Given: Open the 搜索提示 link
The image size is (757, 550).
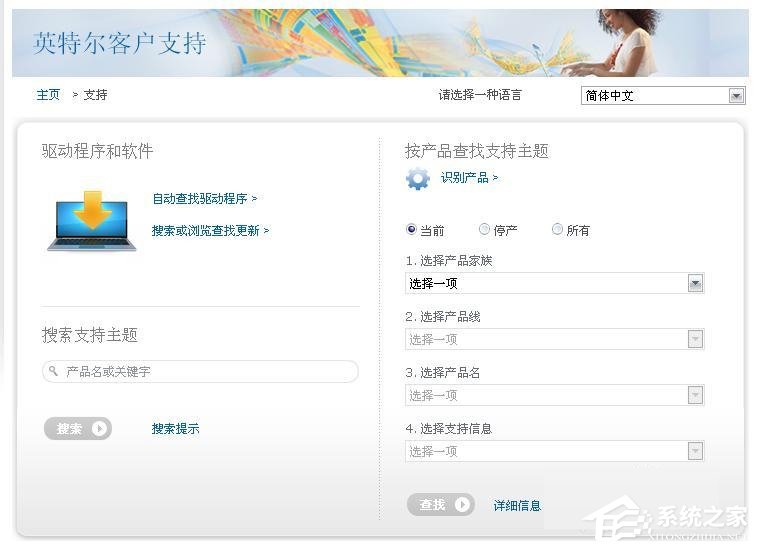Looking at the screenshot, I should tap(175, 428).
